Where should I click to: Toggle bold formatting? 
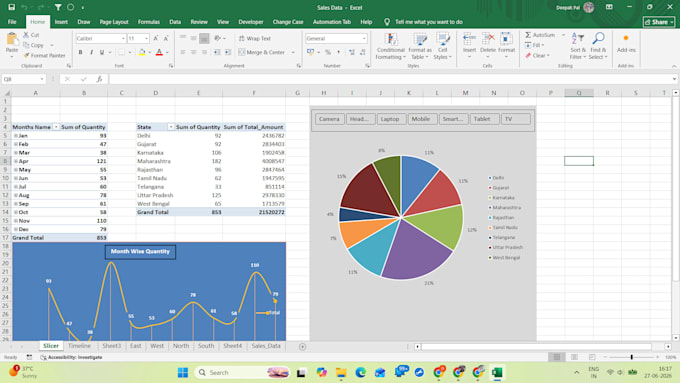[80, 52]
